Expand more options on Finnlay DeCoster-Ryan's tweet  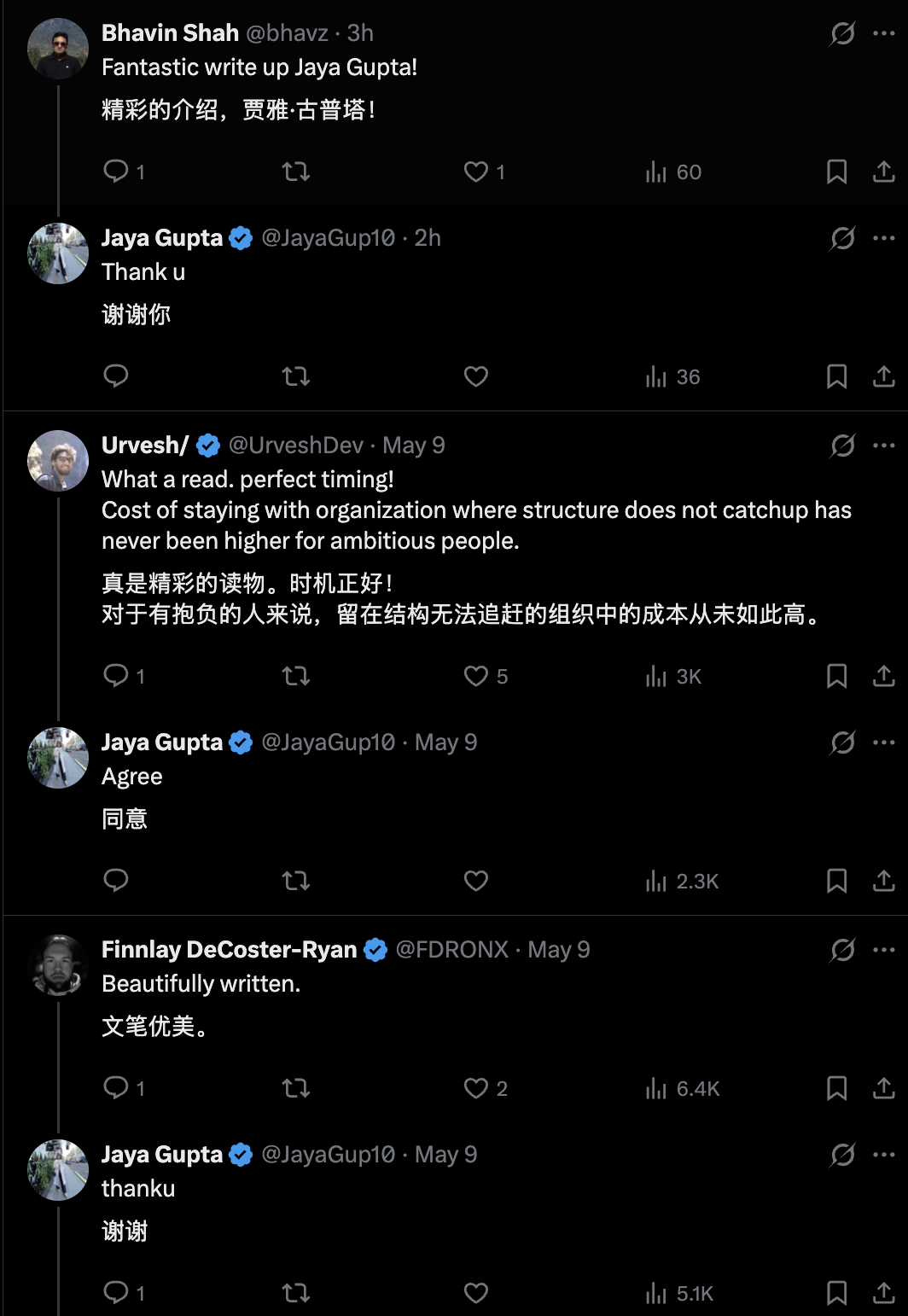[883, 950]
